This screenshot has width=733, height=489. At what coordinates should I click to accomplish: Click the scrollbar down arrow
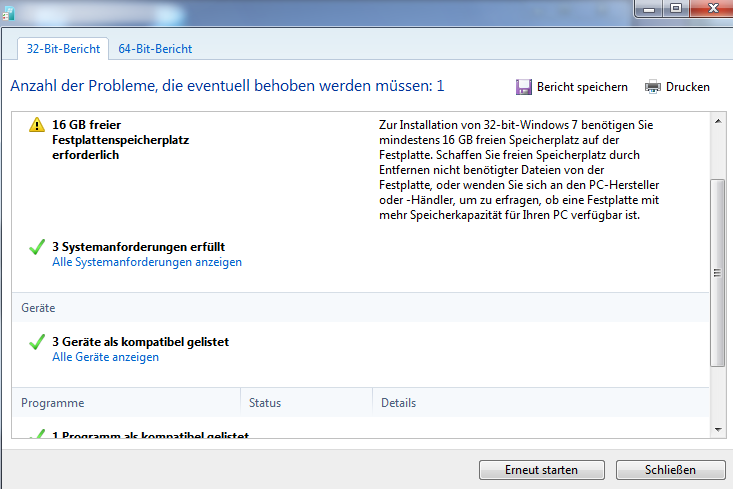point(718,430)
